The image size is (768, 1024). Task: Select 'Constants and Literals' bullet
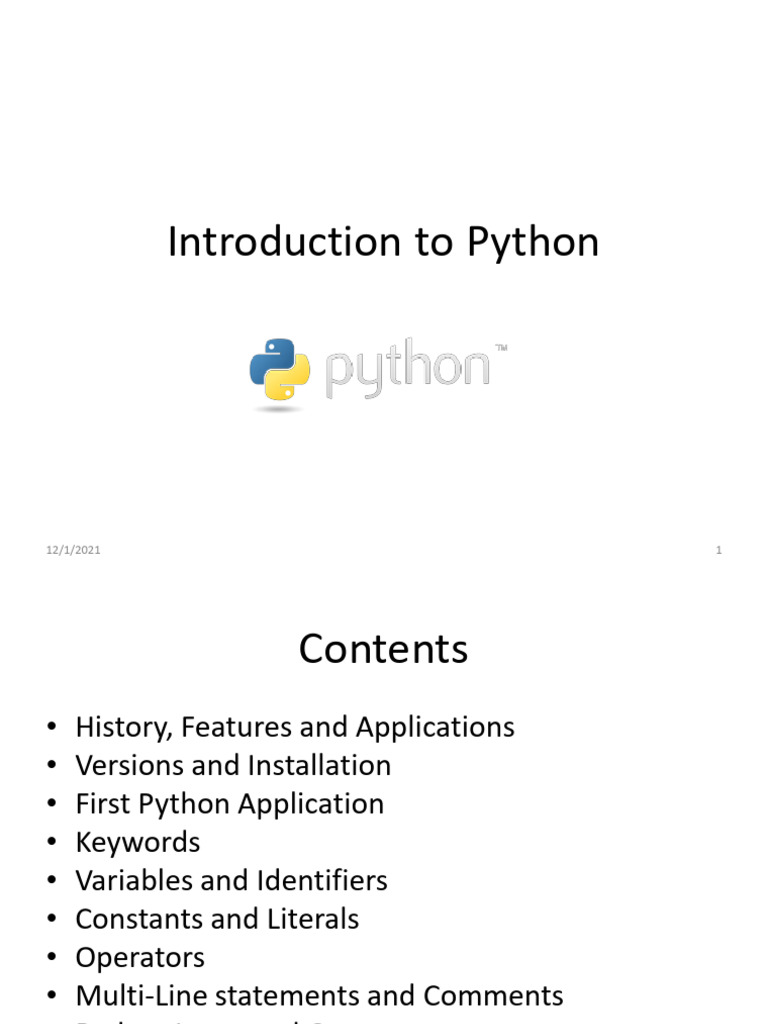point(217,919)
